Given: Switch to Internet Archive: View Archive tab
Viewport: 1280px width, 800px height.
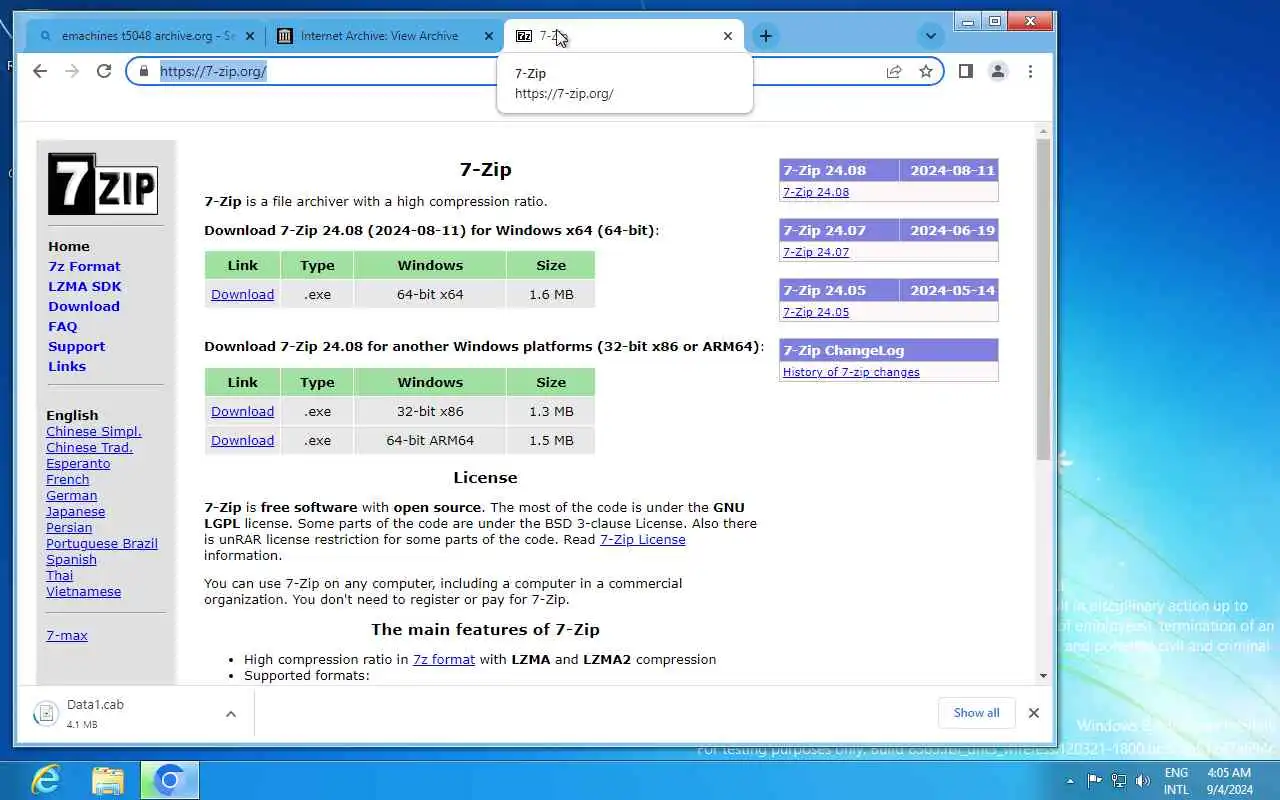Looking at the screenshot, I should click(385, 36).
